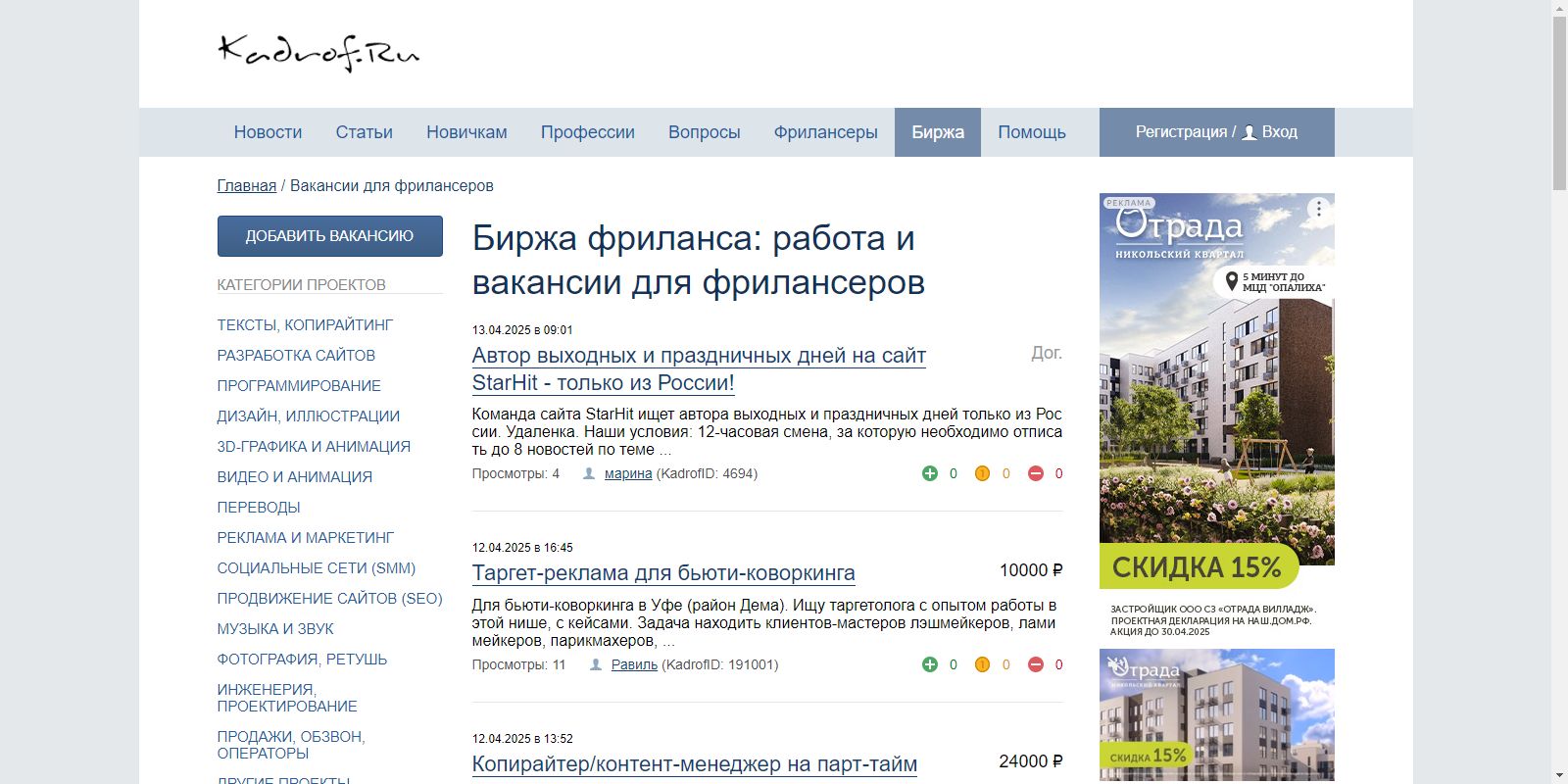Click the Дог. price label
The image size is (1568, 784).
[1047, 353]
